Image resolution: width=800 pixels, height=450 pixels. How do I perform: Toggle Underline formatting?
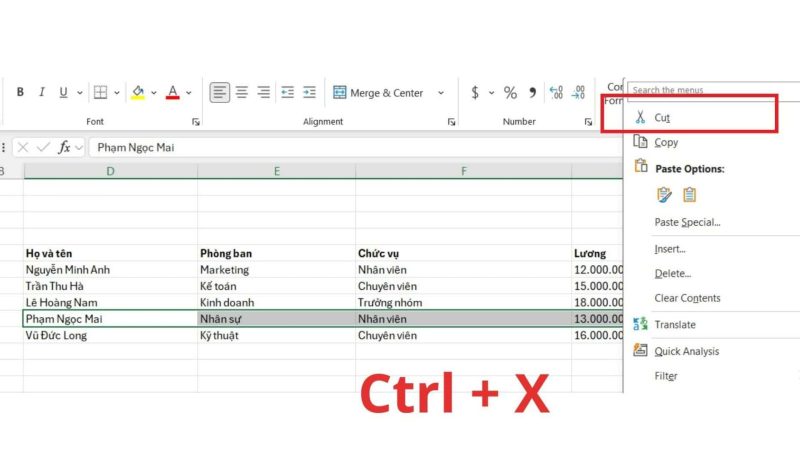coord(63,92)
